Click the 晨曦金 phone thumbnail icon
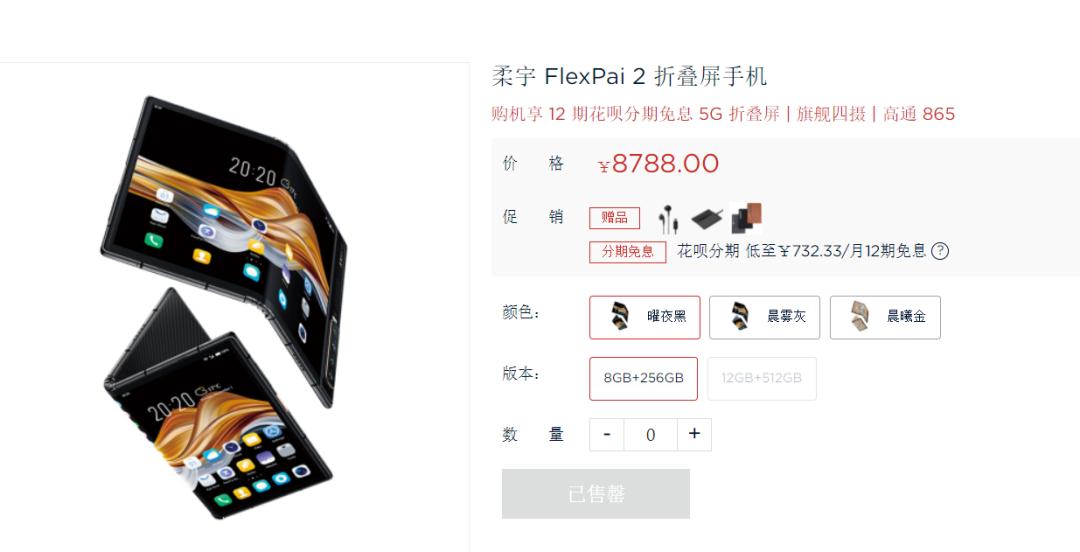Viewport: 1080px width, 552px height. point(859,316)
